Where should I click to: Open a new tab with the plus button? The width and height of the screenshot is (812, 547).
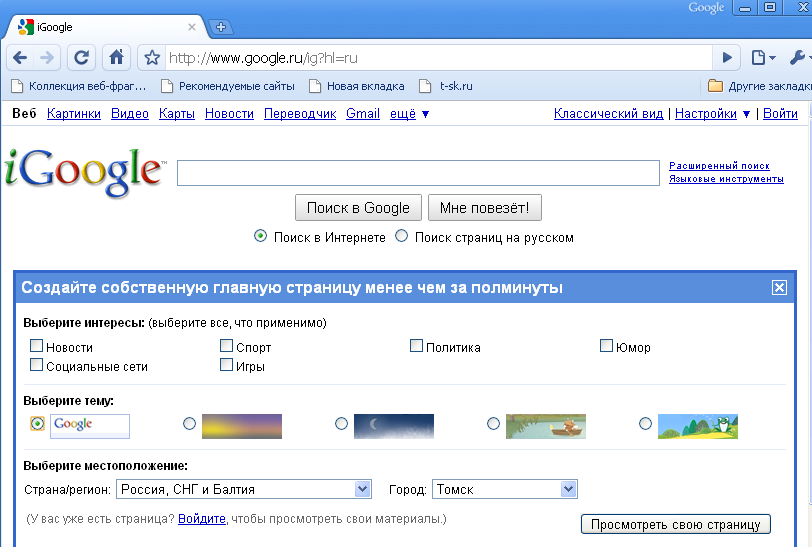221,27
